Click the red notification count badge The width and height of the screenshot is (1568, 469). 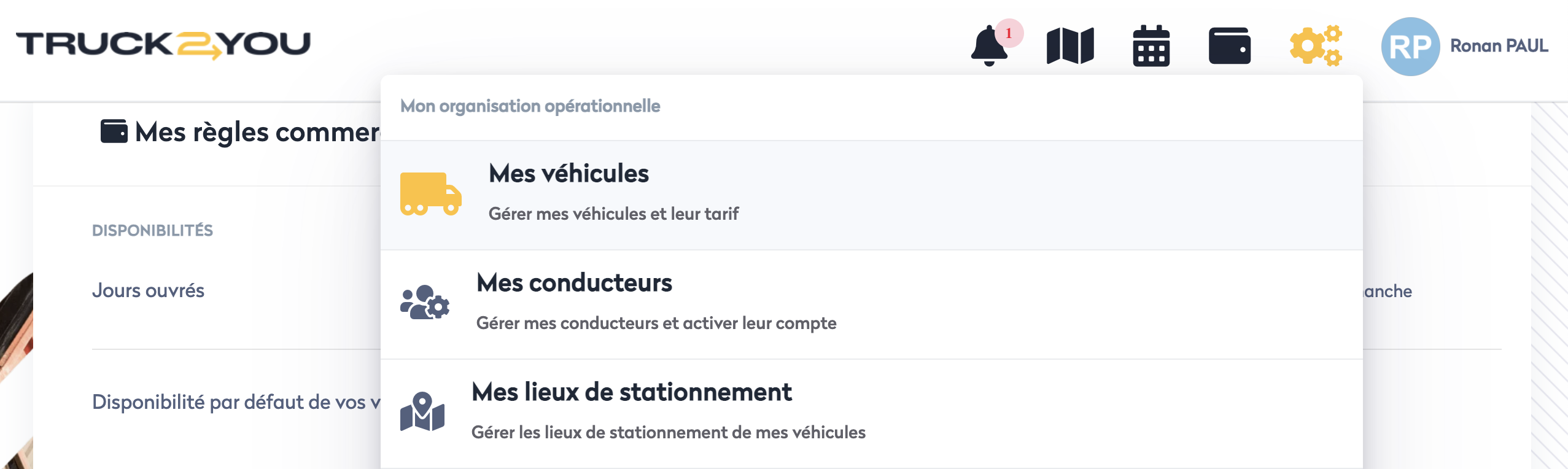click(x=1009, y=33)
